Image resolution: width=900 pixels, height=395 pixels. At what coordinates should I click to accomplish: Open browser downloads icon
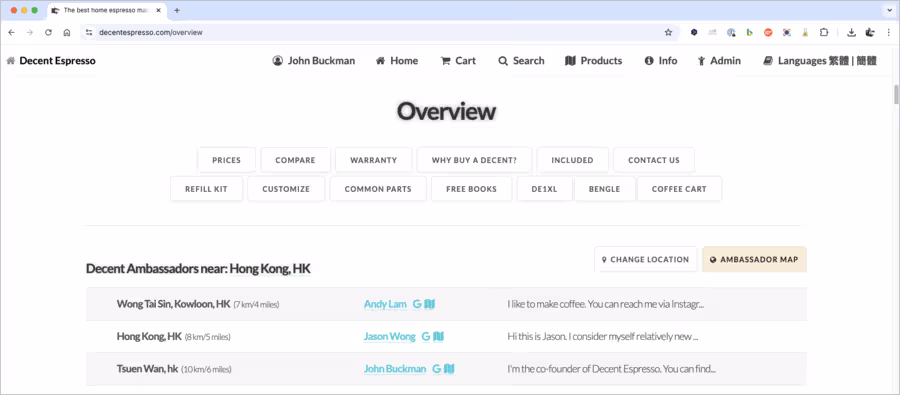click(x=852, y=33)
